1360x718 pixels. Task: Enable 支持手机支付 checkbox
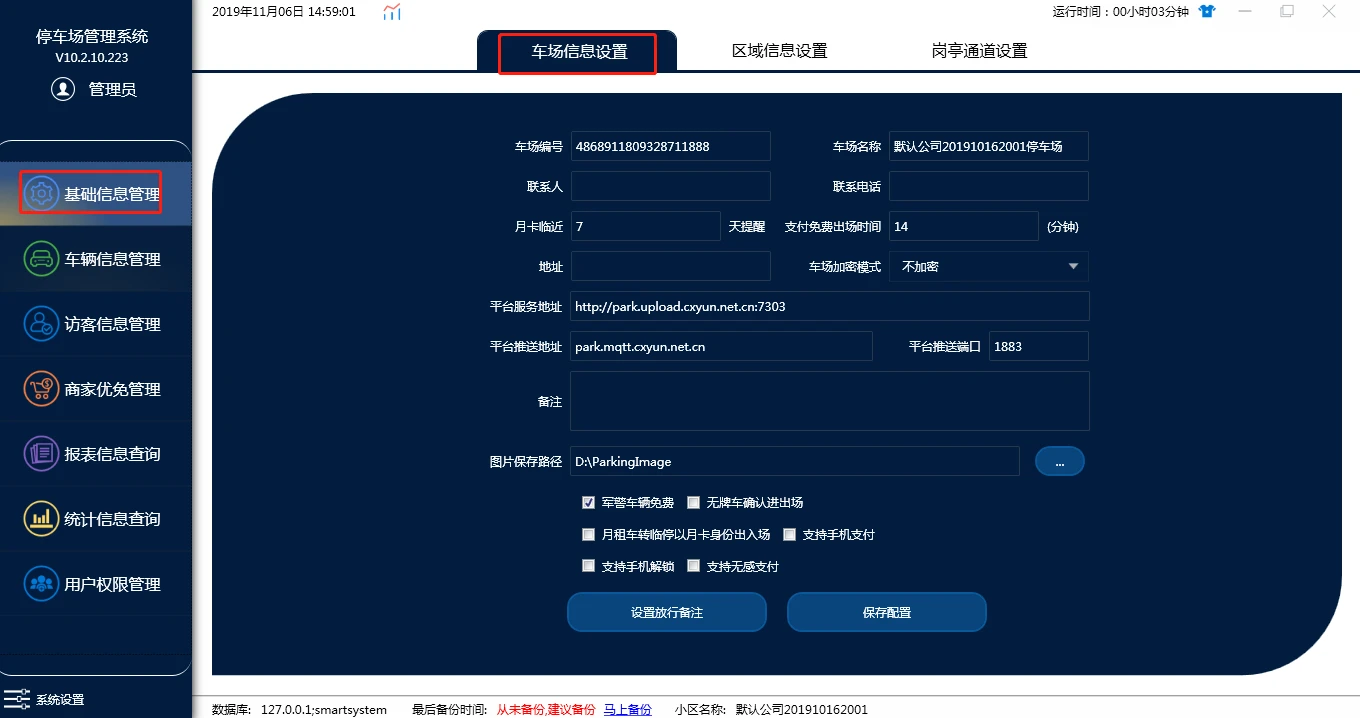tap(790, 535)
